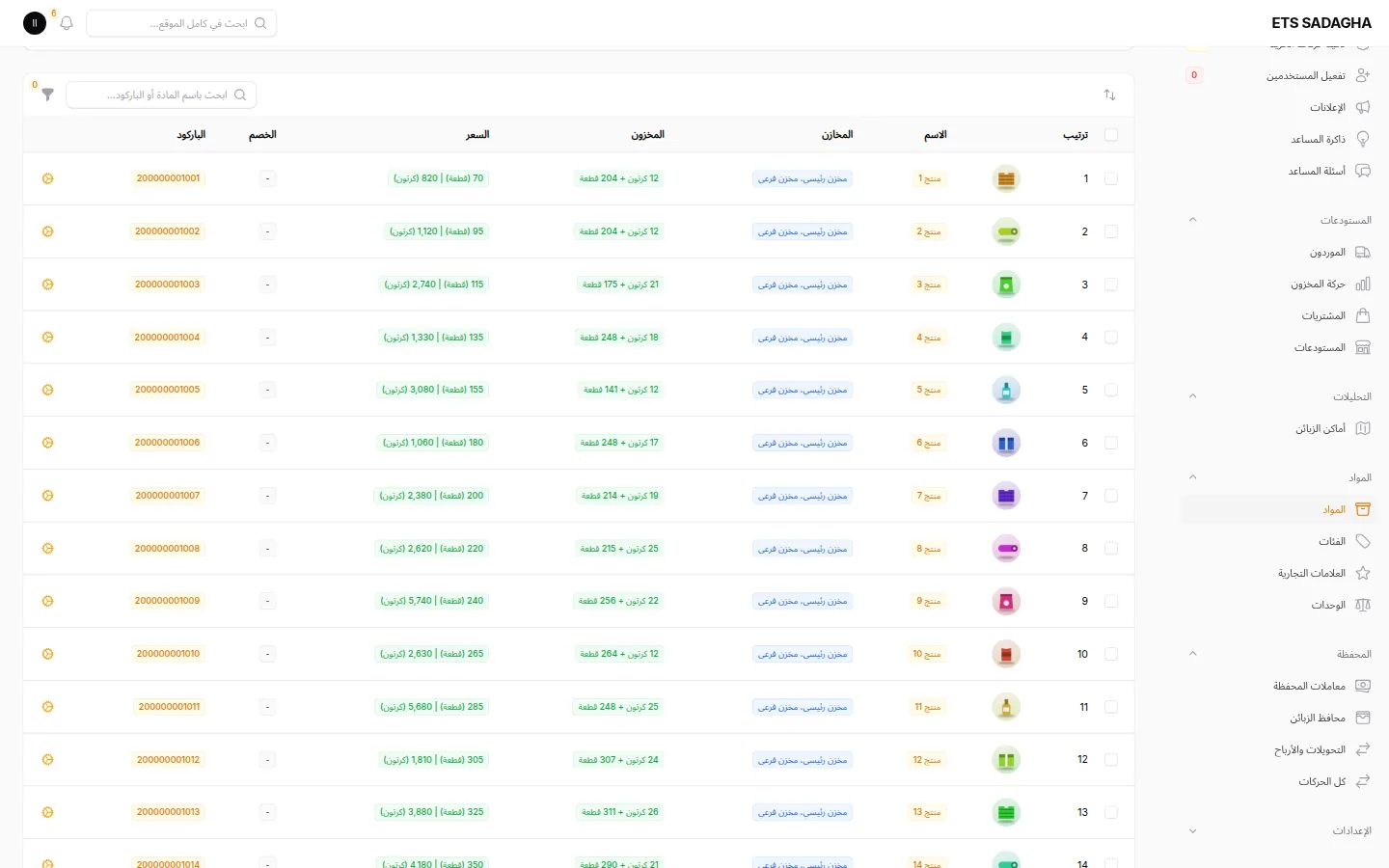This screenshot has height=868, width=1389.
Task: Click the chart icon for حركة المخزون
Action: tap(1363, 284)
